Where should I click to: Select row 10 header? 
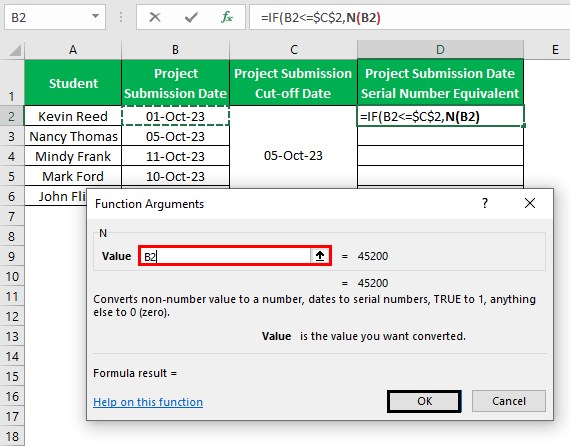click(12, 276)
